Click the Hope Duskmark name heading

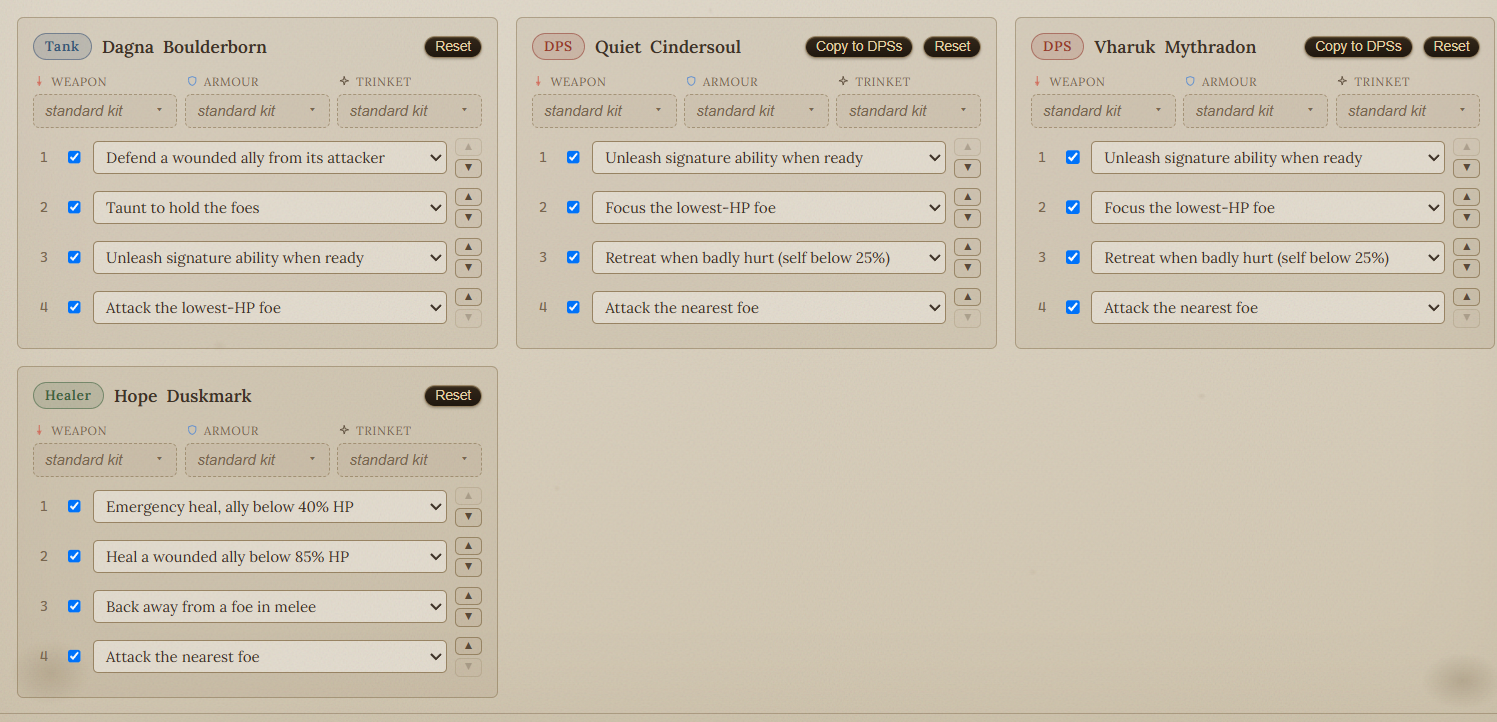click(x=183, y=396)
